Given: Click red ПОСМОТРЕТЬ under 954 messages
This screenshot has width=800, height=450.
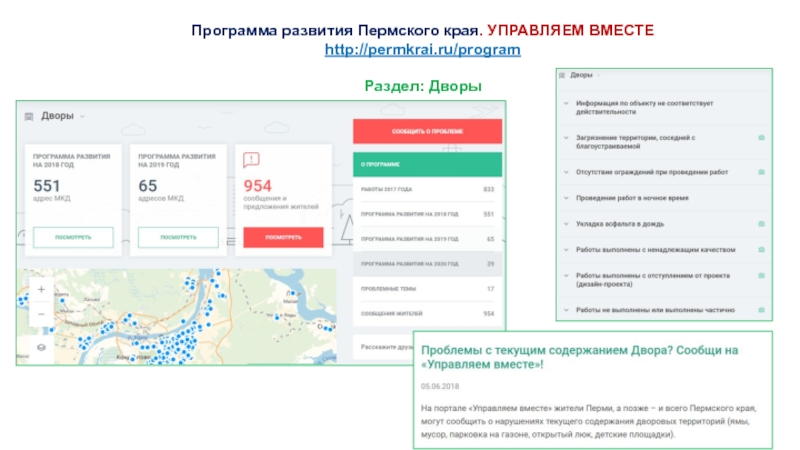Looking at the screenshot, I should [283, 237].
